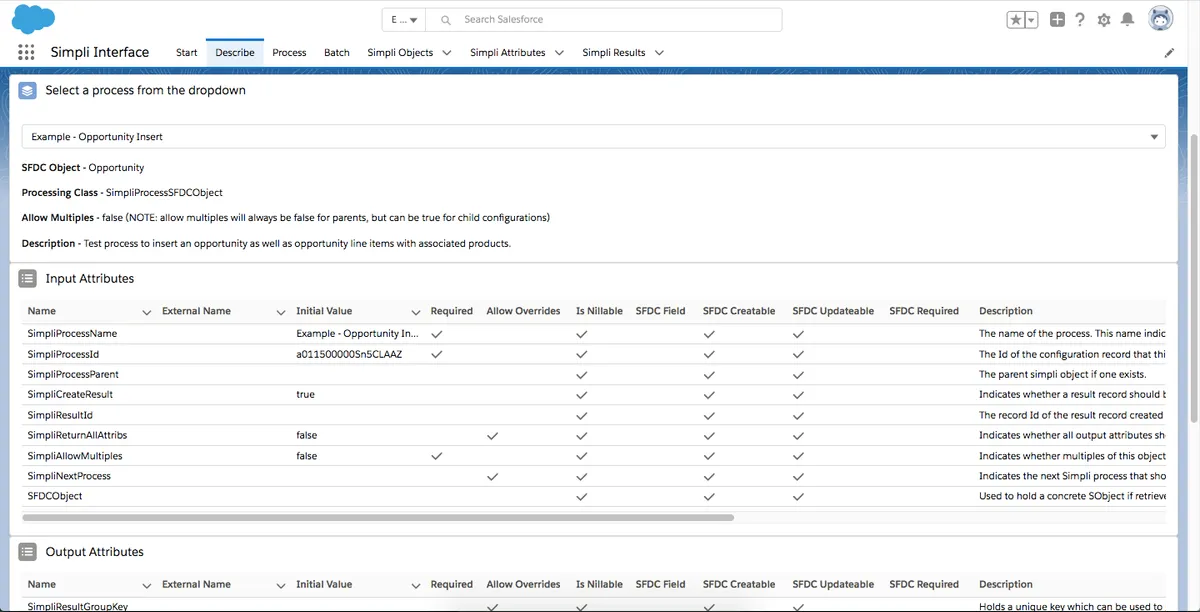Select the SimpliResultId row name

(x=60, y=415)
